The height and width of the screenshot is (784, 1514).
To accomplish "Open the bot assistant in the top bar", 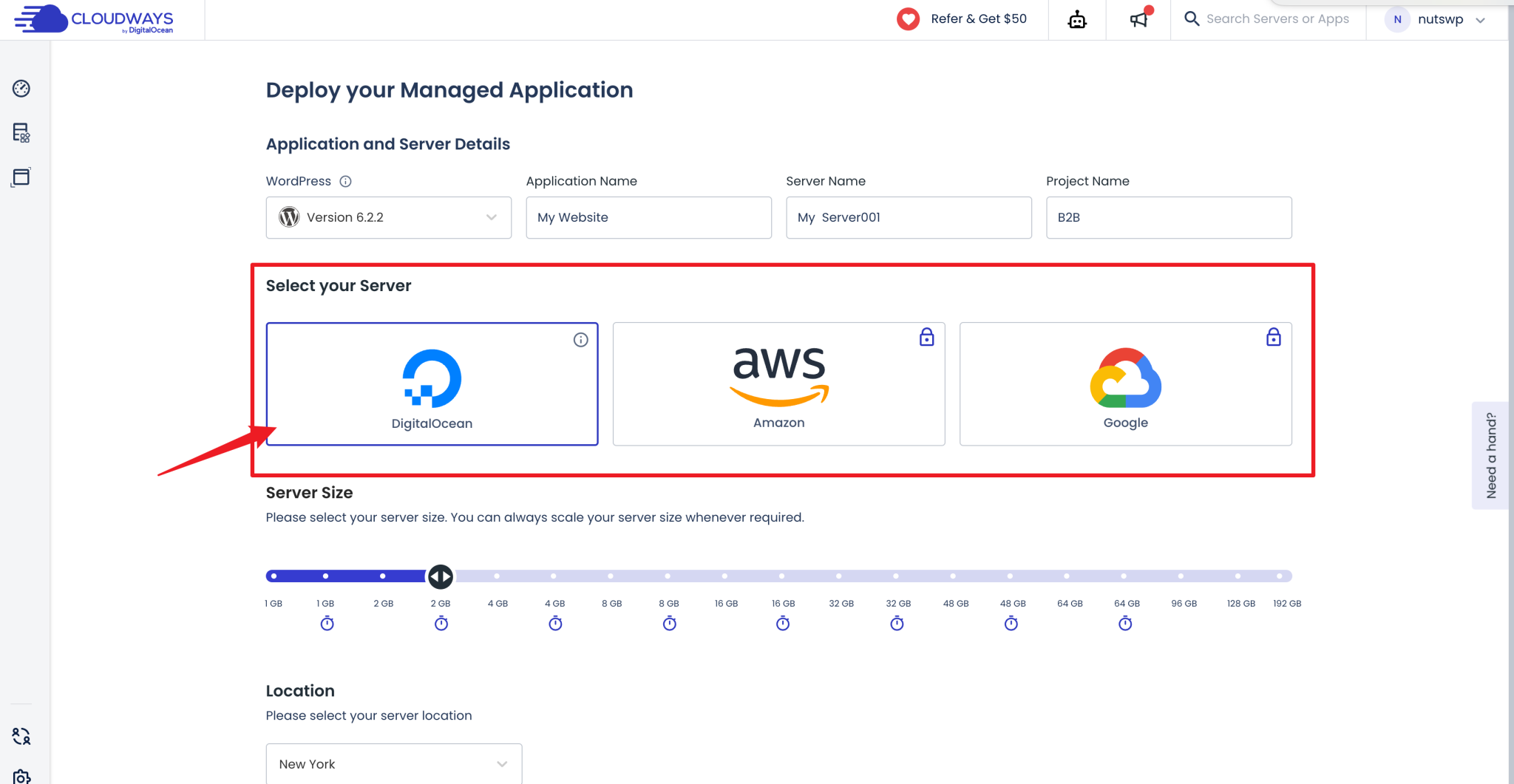I will coord(1076,19).
